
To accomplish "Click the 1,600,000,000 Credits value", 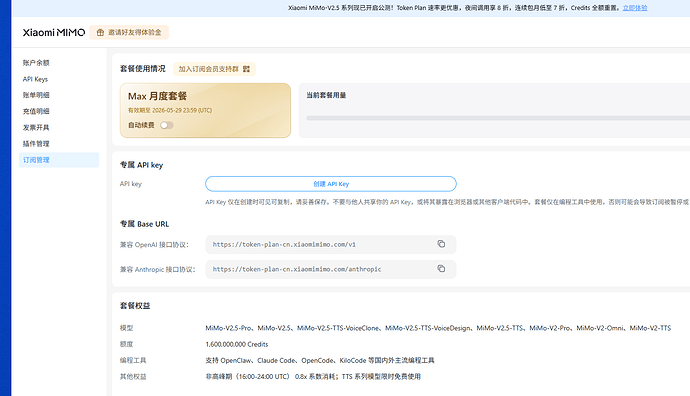I will 237,344.
